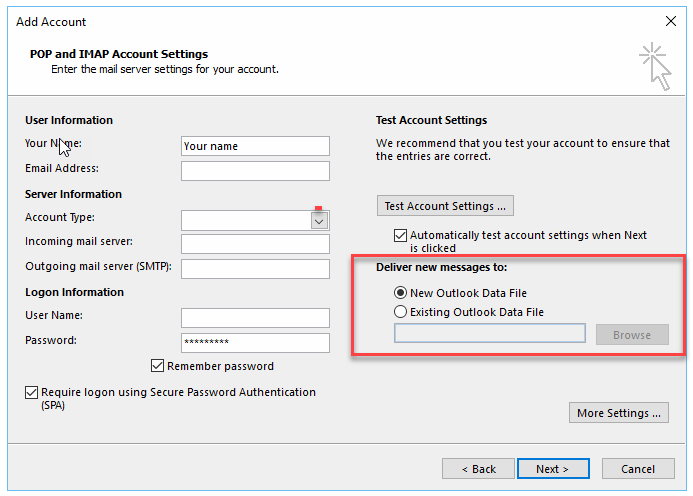Open the Account Type dropdown
The width and height of the screenshot is (693, 496).
click(x=320, y=220)
